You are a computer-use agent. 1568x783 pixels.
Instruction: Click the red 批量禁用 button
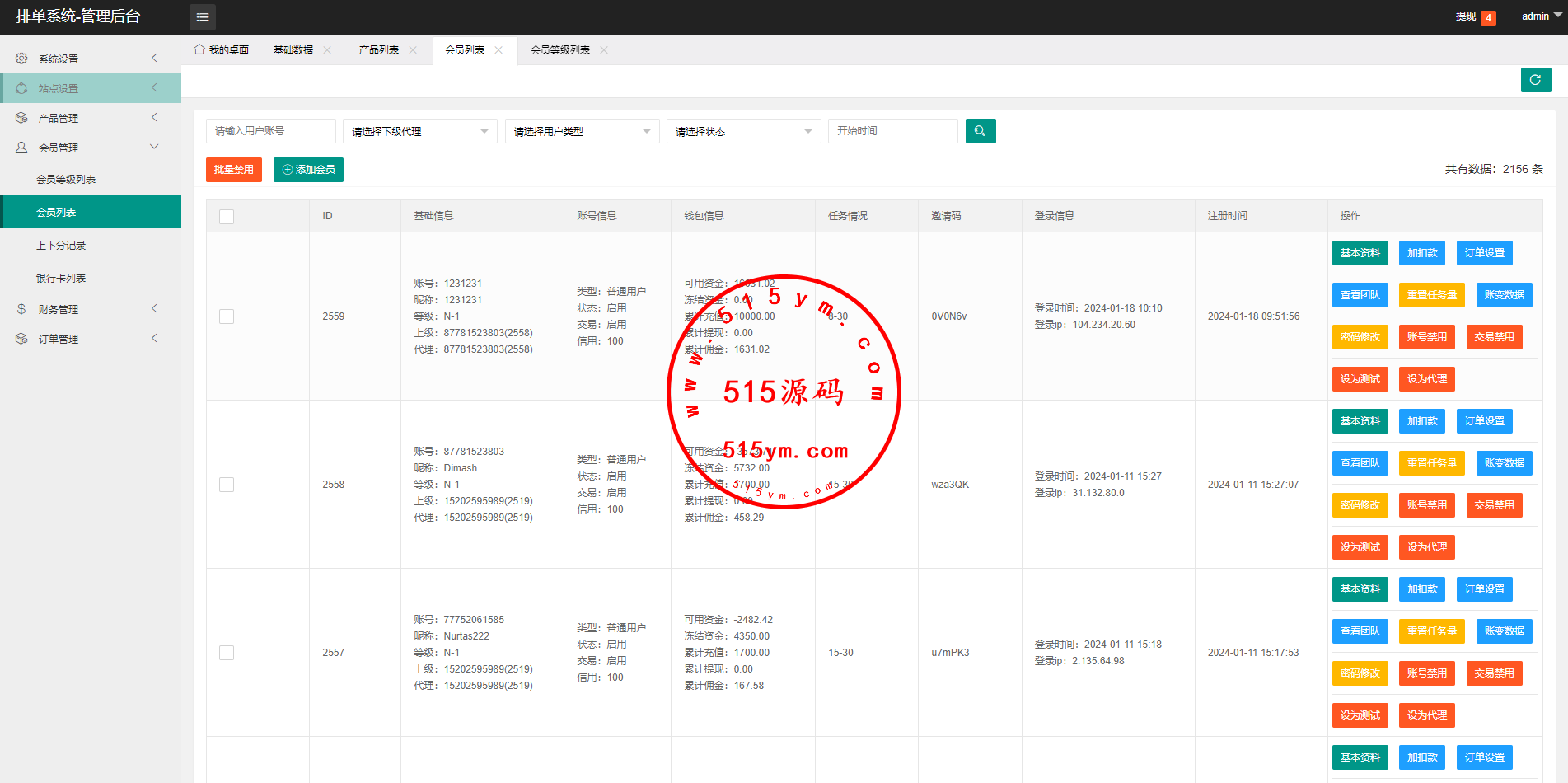pyautogui.click(x=233, y=170)
